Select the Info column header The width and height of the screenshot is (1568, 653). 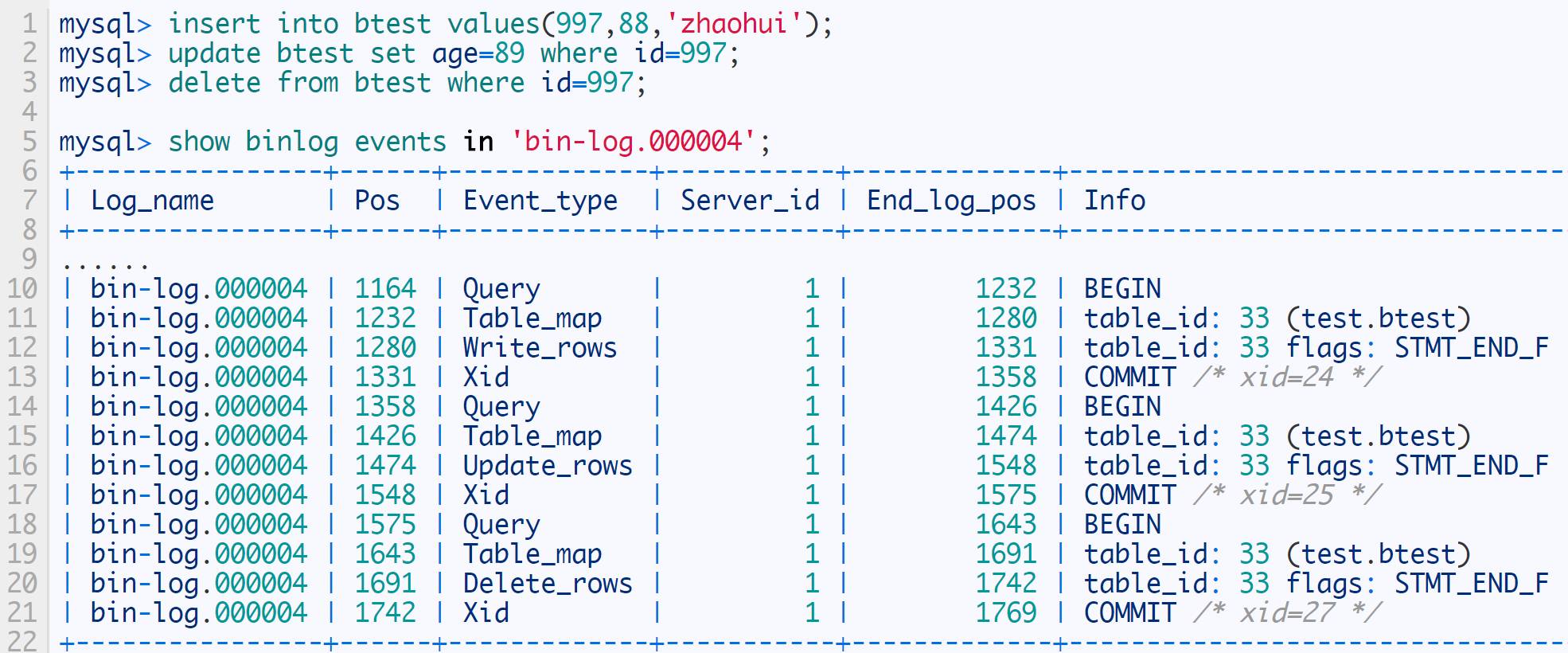coord(1114,201)
